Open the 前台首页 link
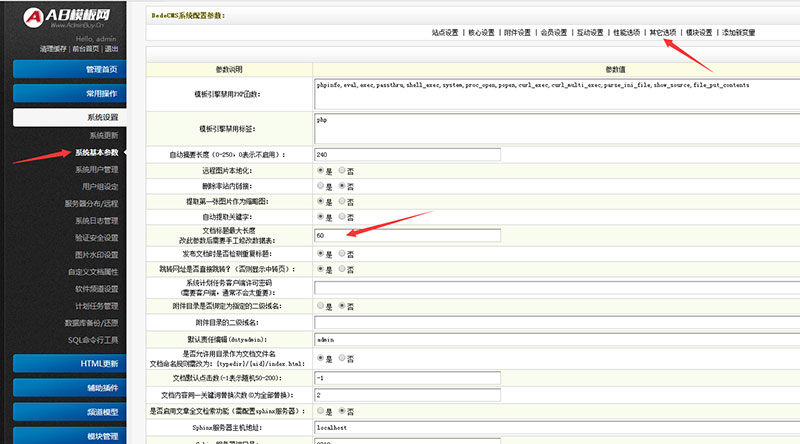 pos(85,49)
